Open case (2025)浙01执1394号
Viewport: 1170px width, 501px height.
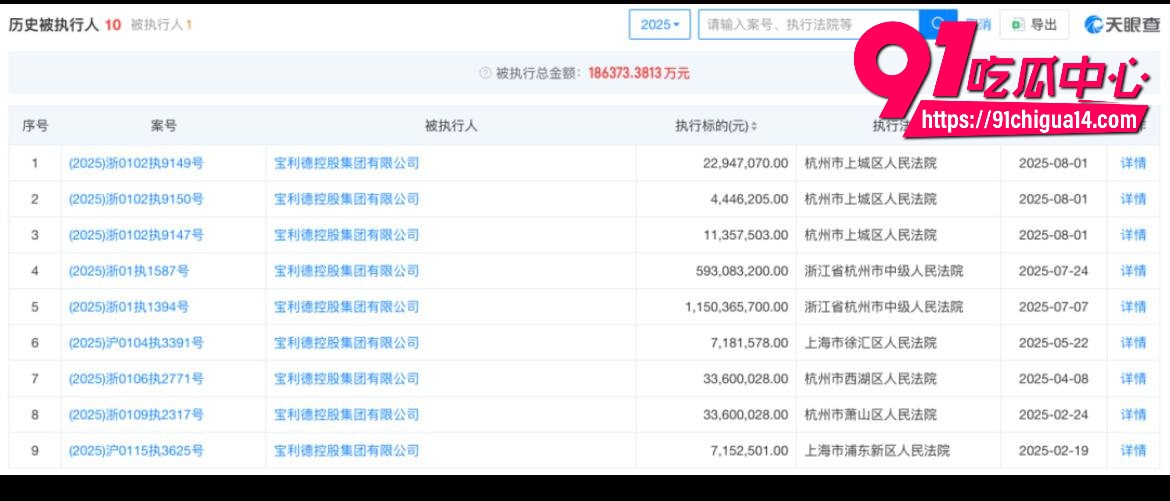click(x=128, y=306)
